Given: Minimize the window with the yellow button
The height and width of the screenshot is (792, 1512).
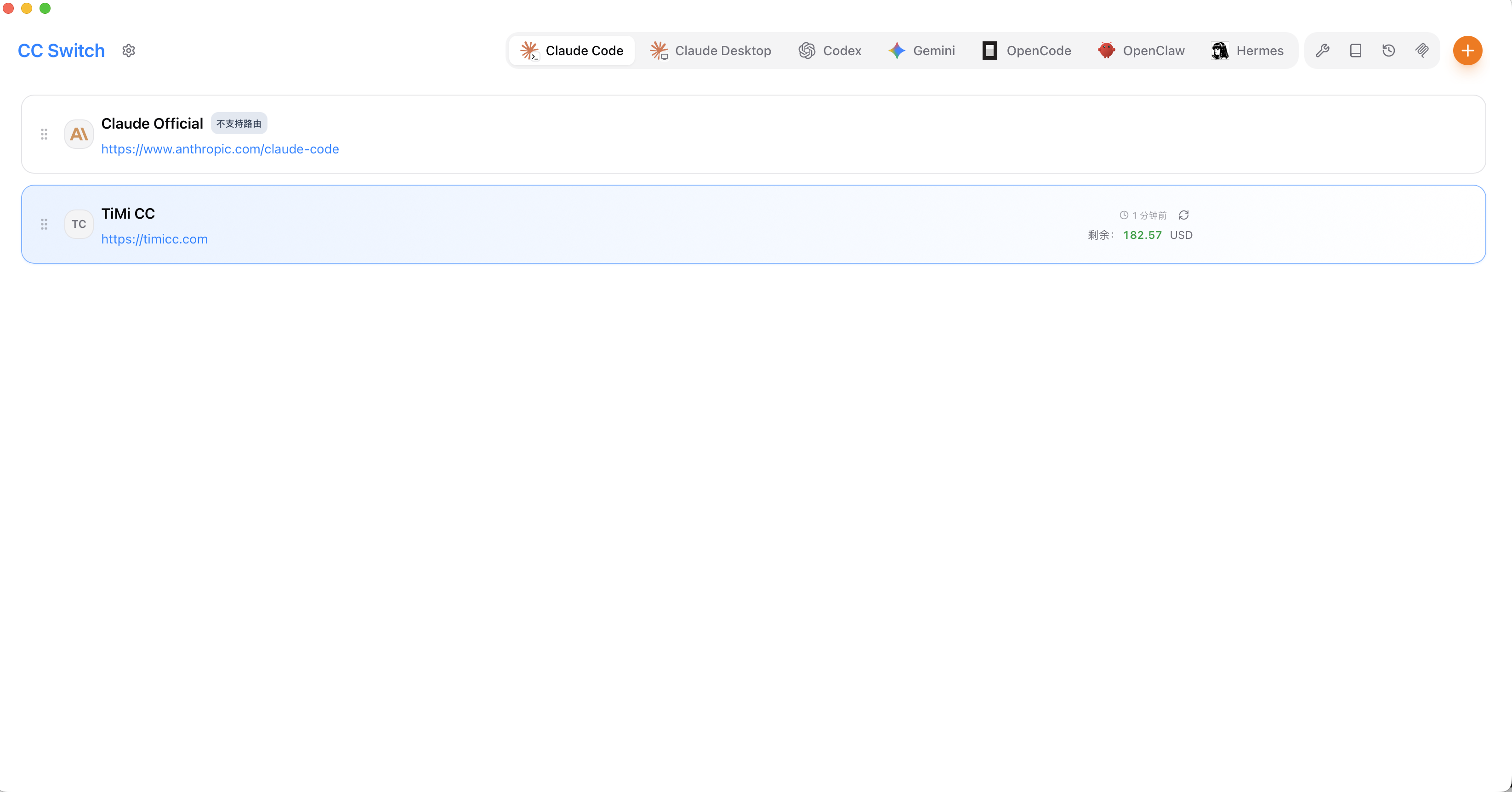Looking at the screenshot, I should click(x=26, y=8).
